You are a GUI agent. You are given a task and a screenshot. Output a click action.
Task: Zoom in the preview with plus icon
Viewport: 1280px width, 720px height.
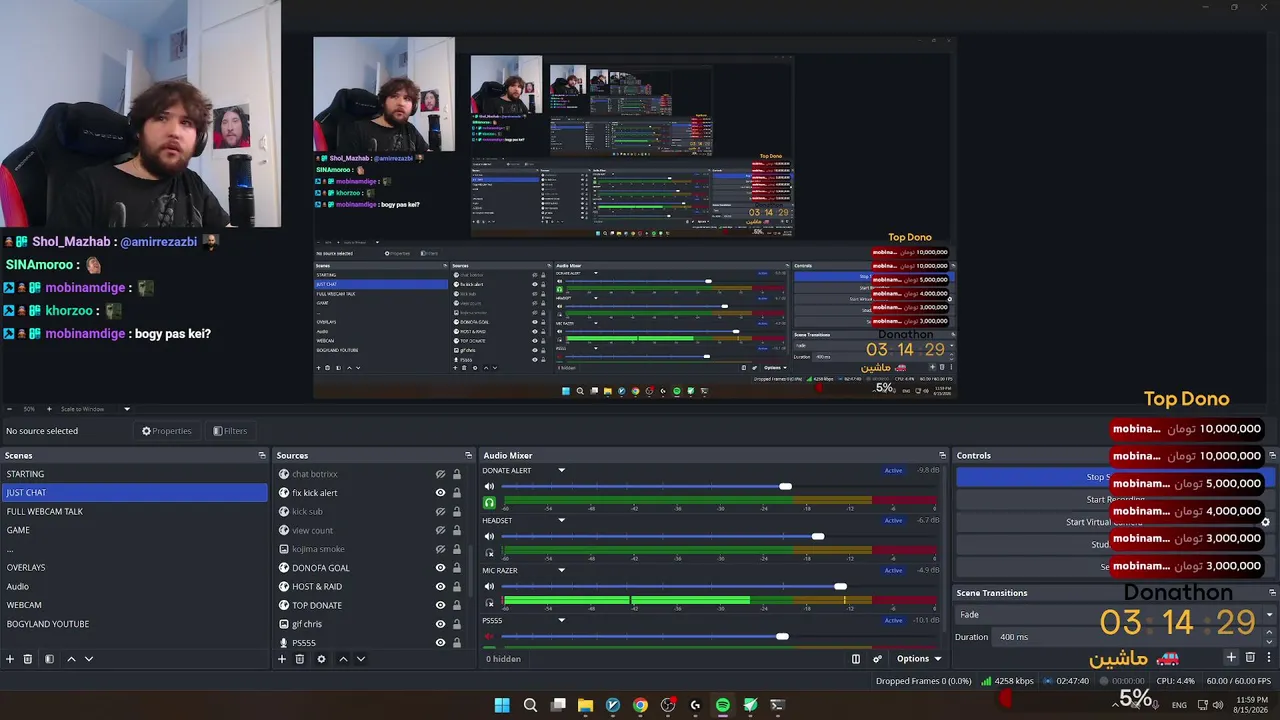[48, 409]
